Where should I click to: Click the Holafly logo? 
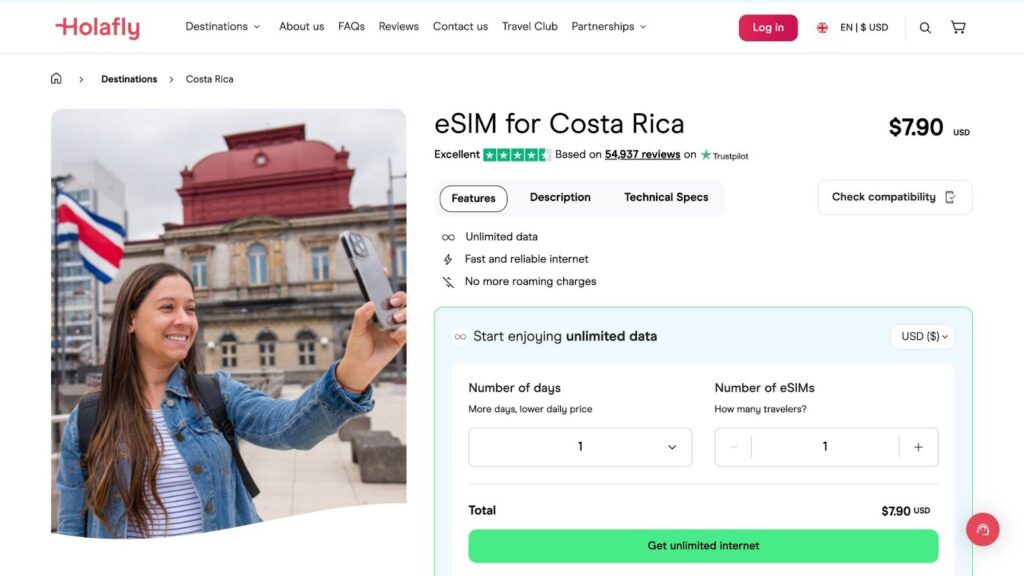[x=97, y=27]
